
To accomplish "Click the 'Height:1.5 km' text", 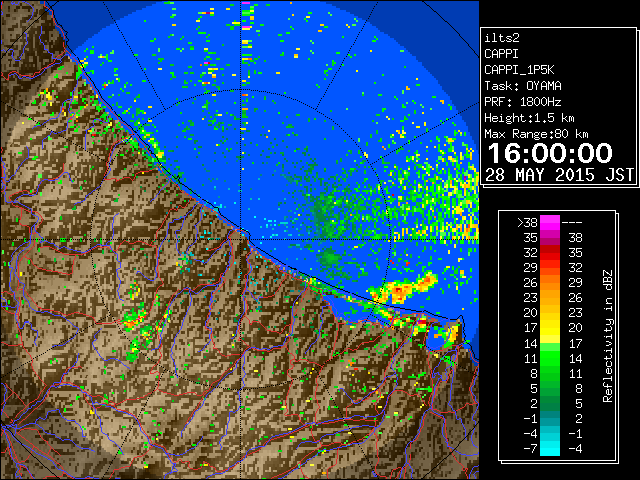I will [x=529, y=118].
